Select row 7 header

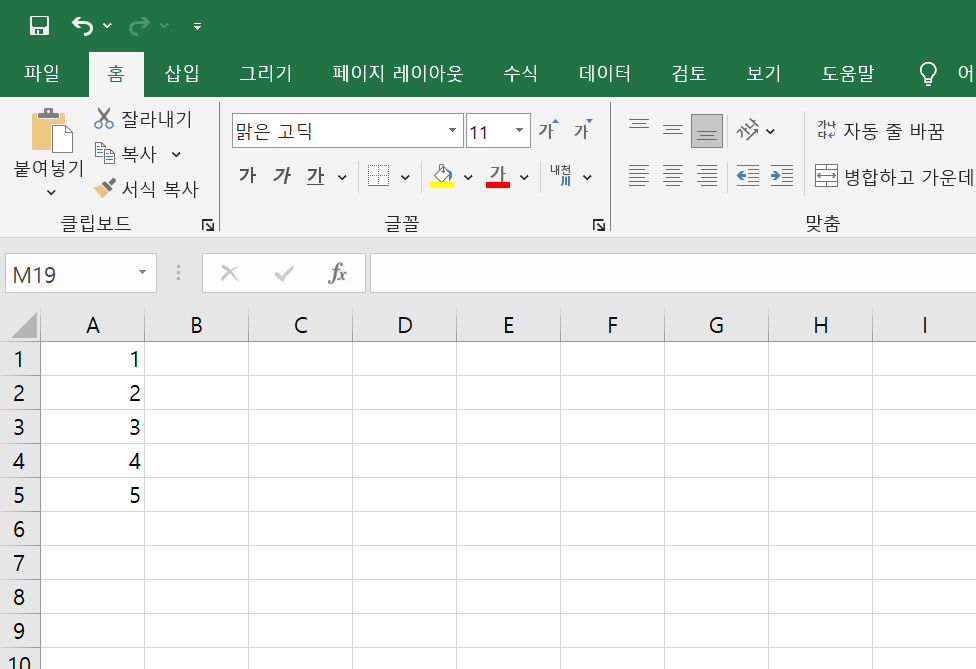(x=19, y=563)
